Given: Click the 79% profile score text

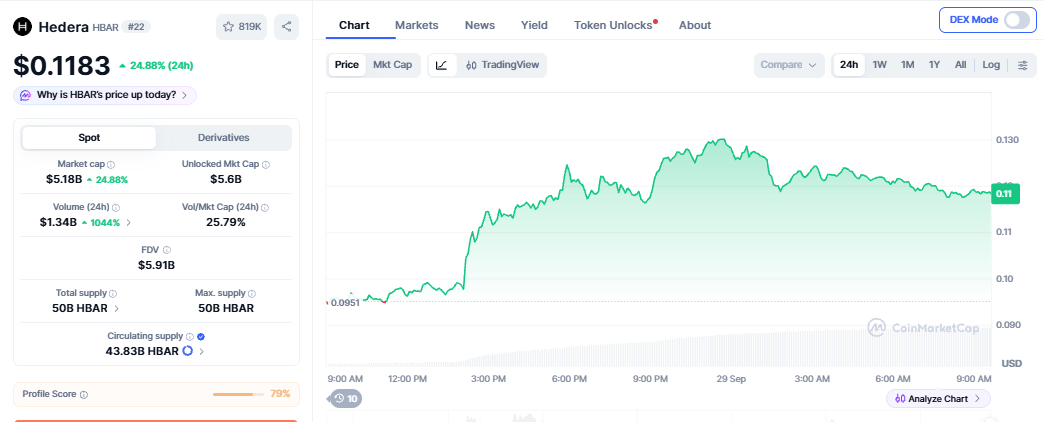Looking at the screenshot, I should [280, 394].
